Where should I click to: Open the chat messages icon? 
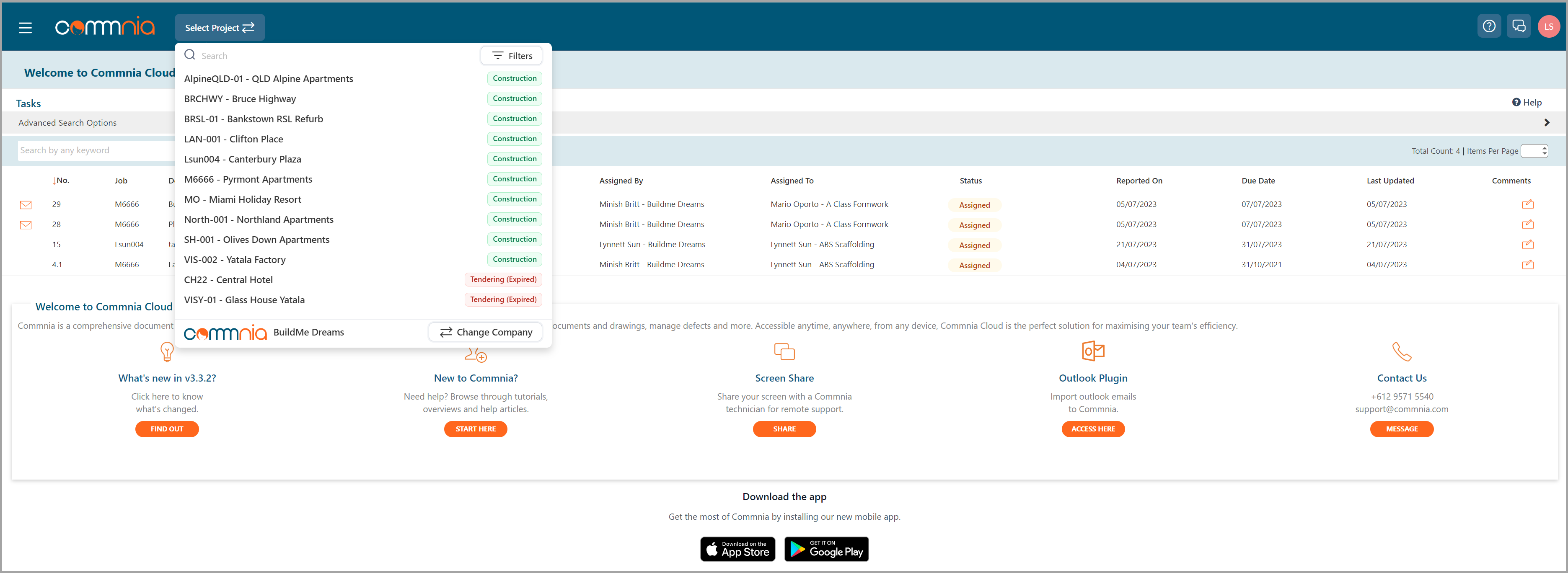(1519, 26)
